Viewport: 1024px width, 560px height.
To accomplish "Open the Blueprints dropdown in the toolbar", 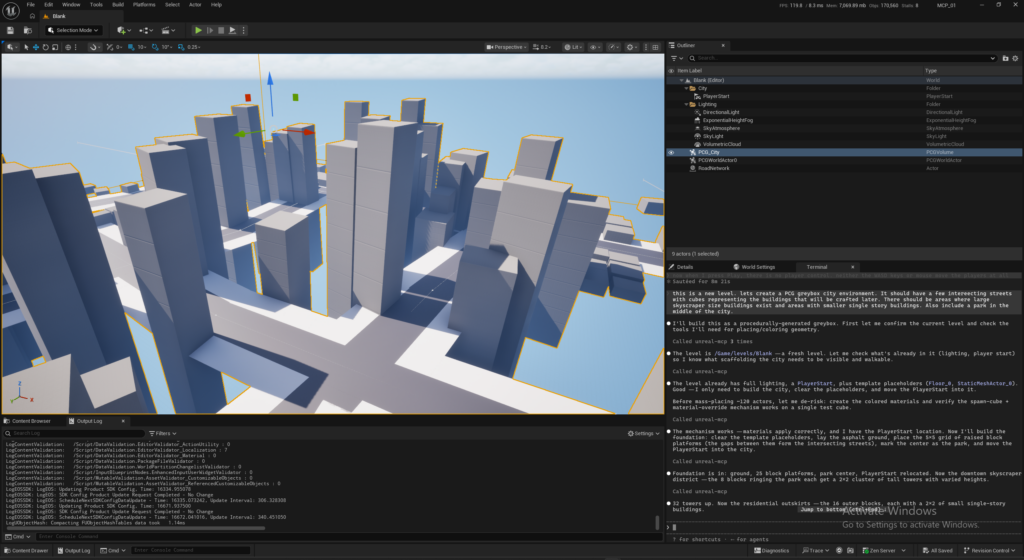I will tap(146, 30).
